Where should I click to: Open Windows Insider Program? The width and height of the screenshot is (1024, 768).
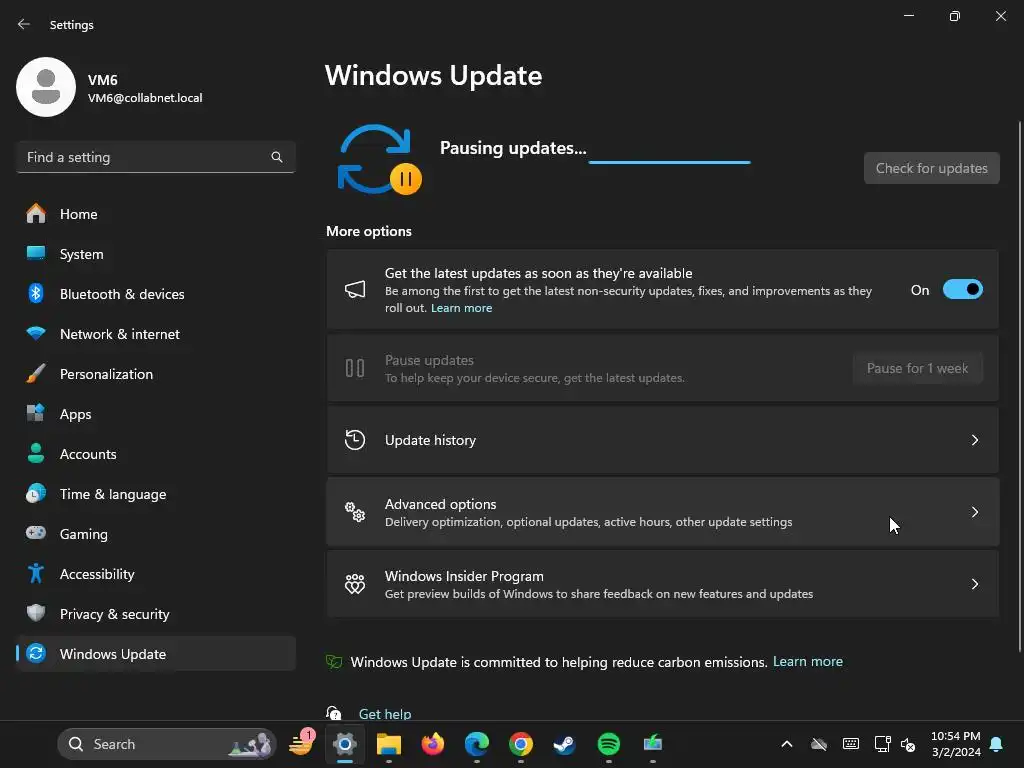point(662,584)
